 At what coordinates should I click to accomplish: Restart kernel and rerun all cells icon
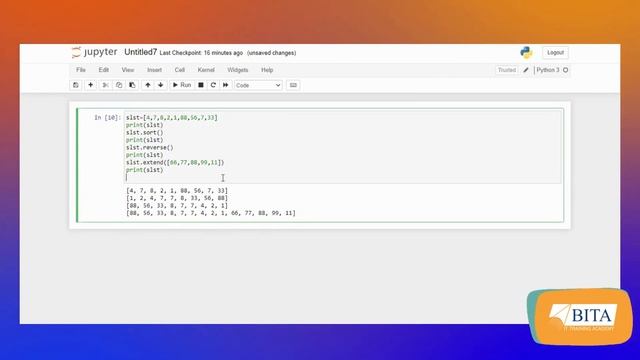226,85
